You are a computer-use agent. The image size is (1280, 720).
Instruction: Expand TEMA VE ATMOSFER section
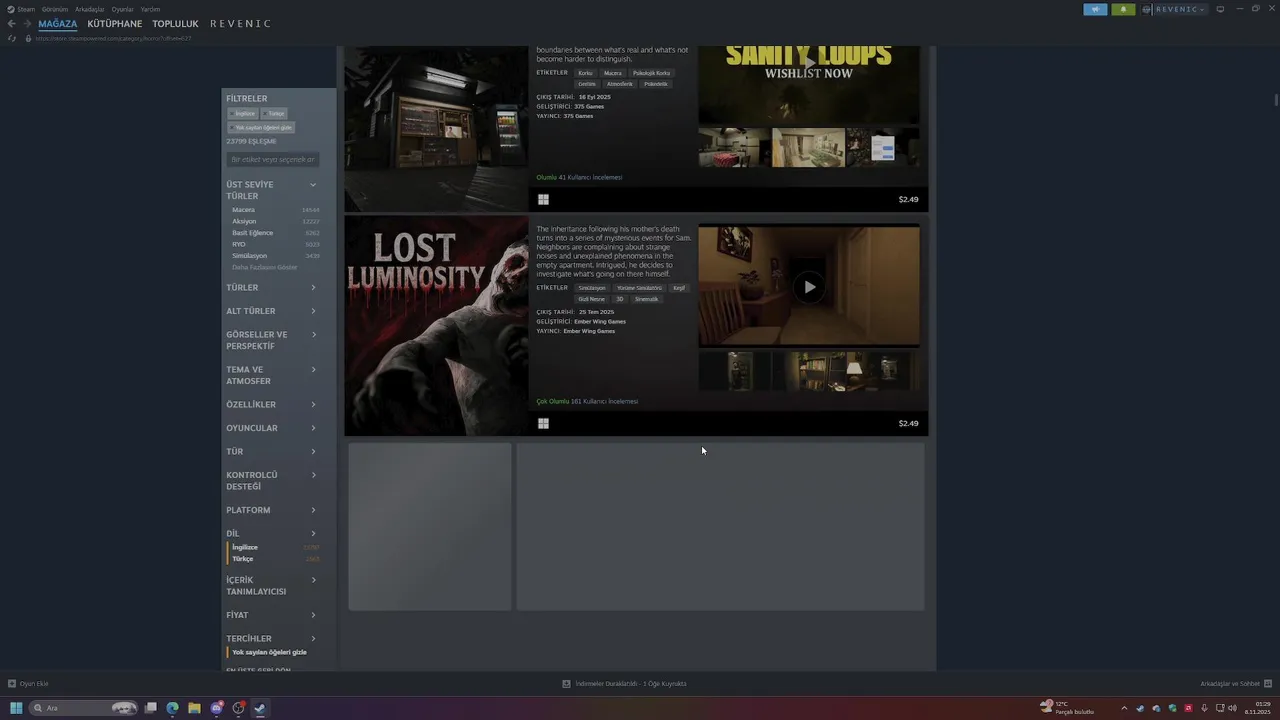coord(271,375)
